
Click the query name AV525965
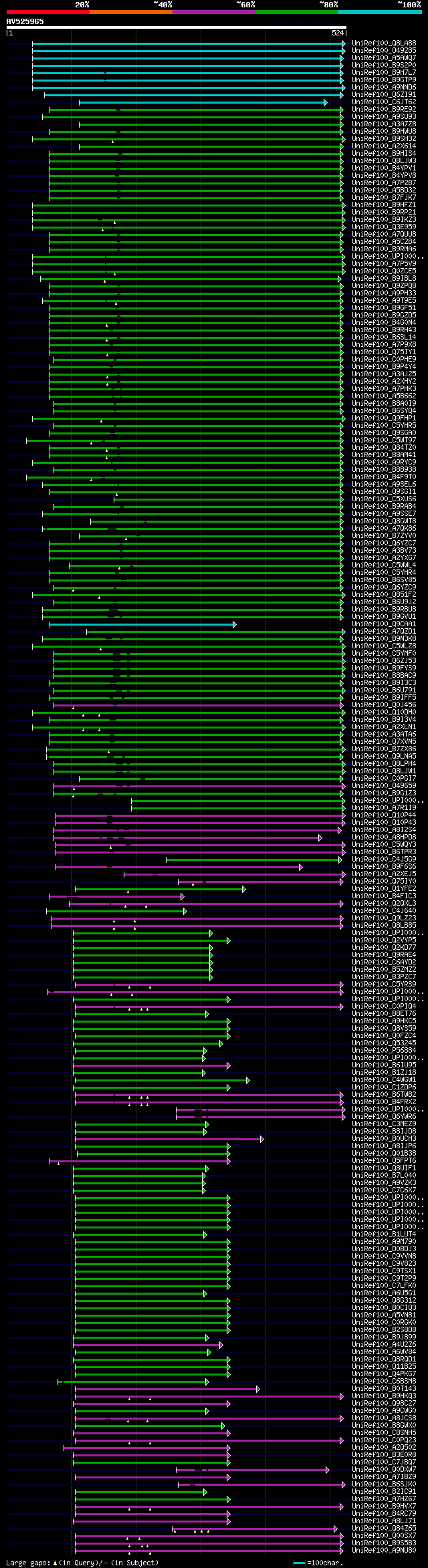(25, 21)
